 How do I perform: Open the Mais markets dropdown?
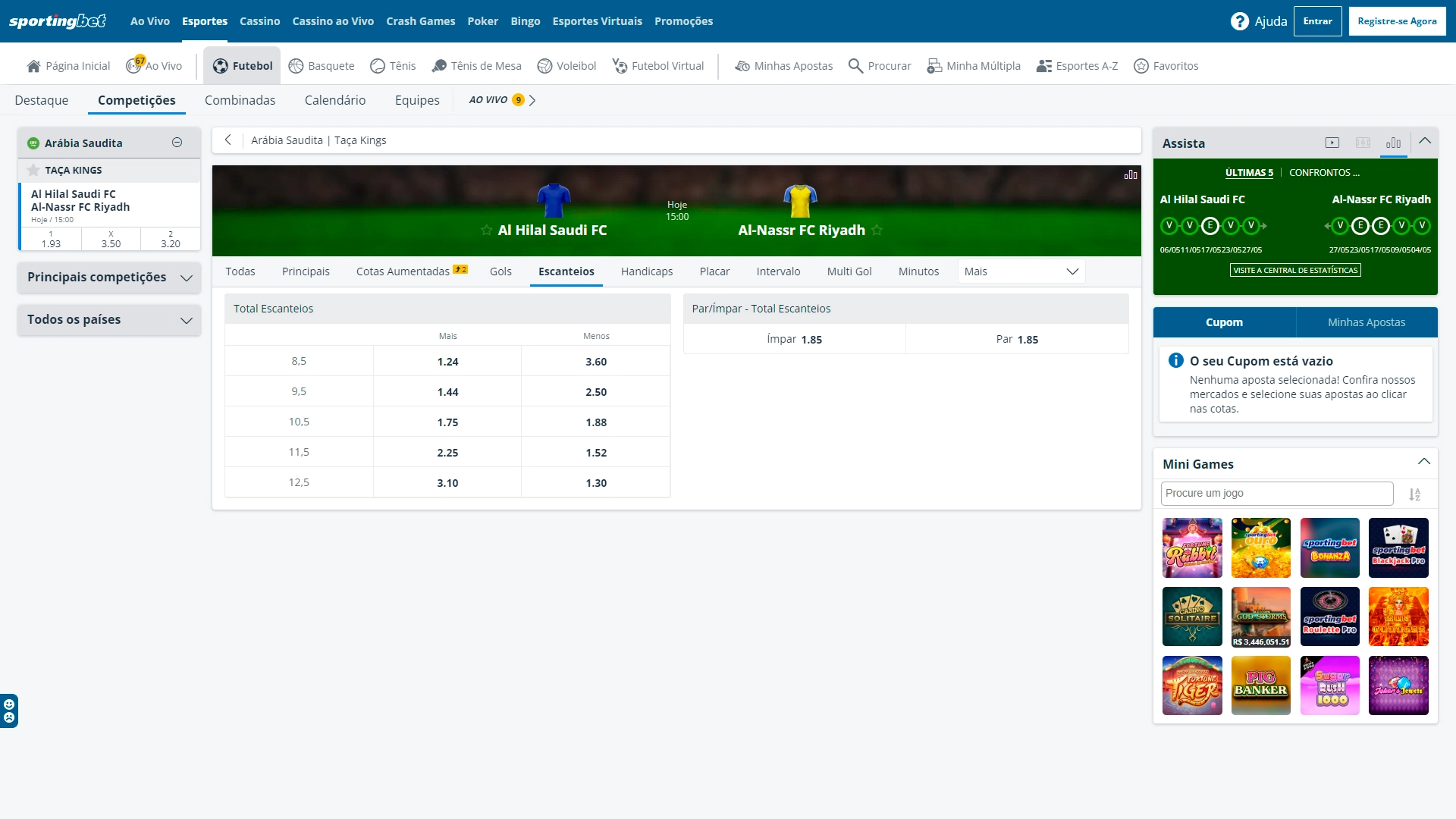(x=1021, y=271)
